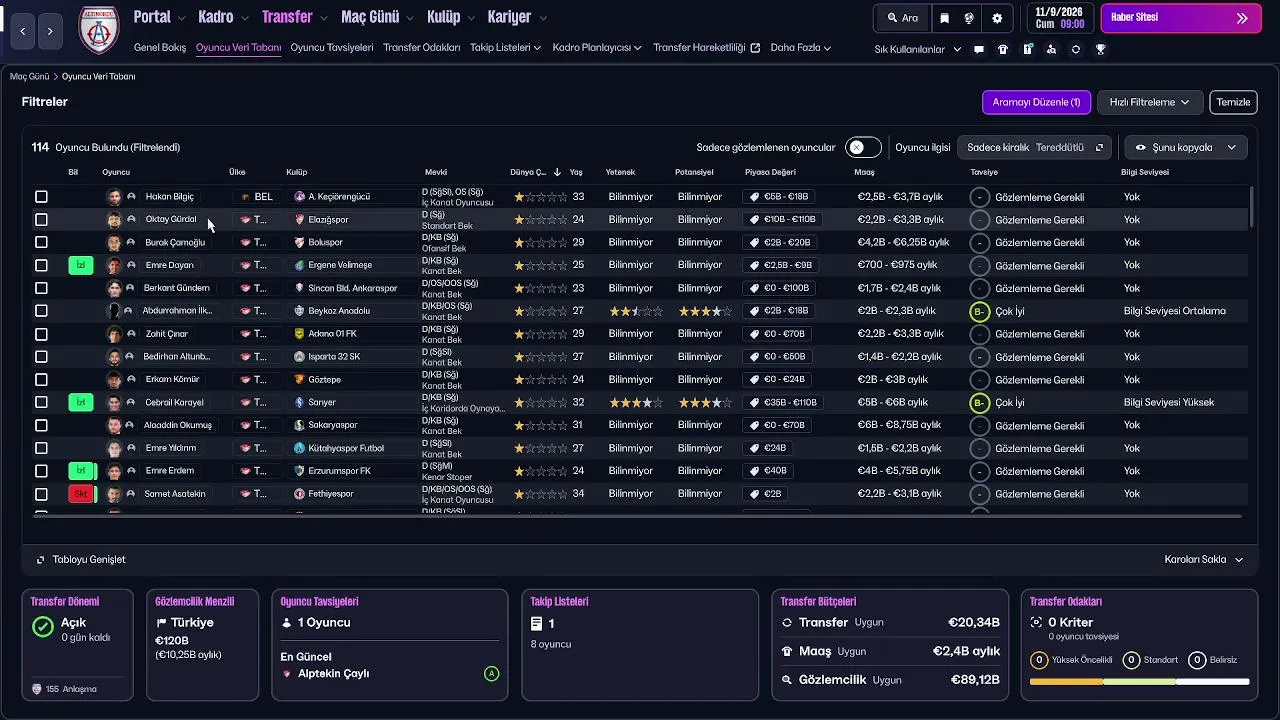Open the scouting search shortcut icon
This screenshot has height=720, width=1280.
1051,49
